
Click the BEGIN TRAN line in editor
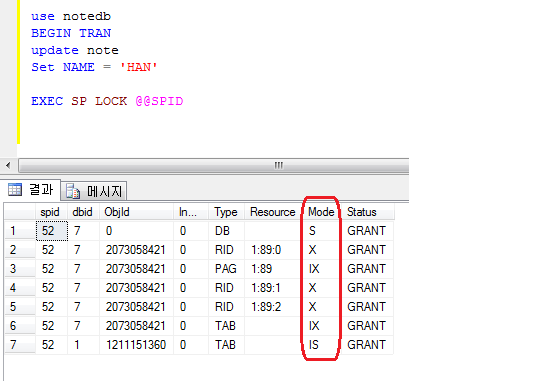pos(71,33)
